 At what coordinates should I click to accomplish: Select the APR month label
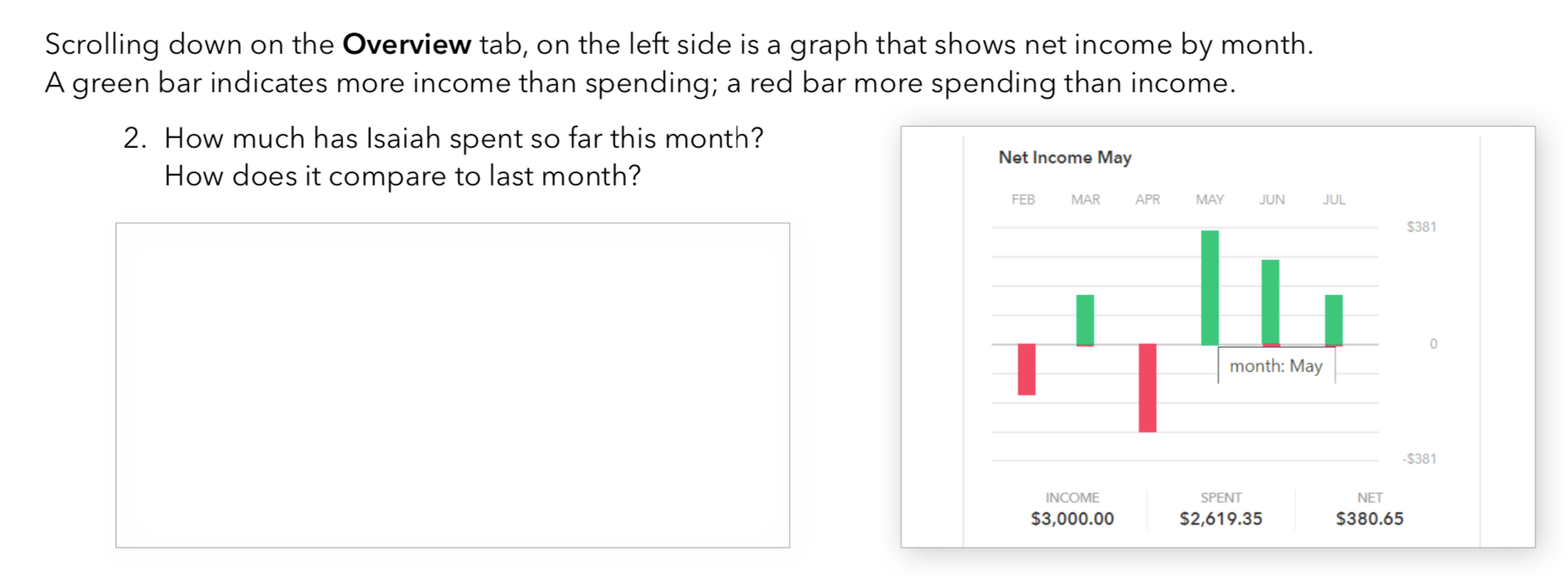point(1147,199)
